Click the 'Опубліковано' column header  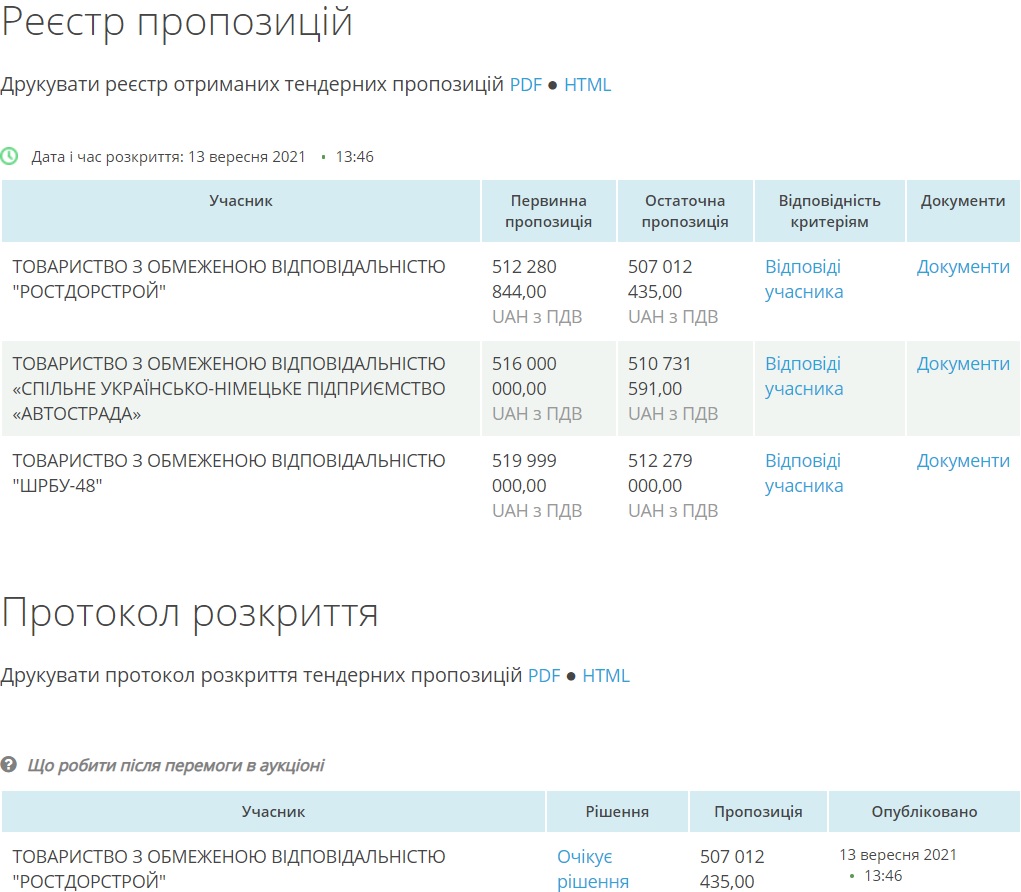924,812
